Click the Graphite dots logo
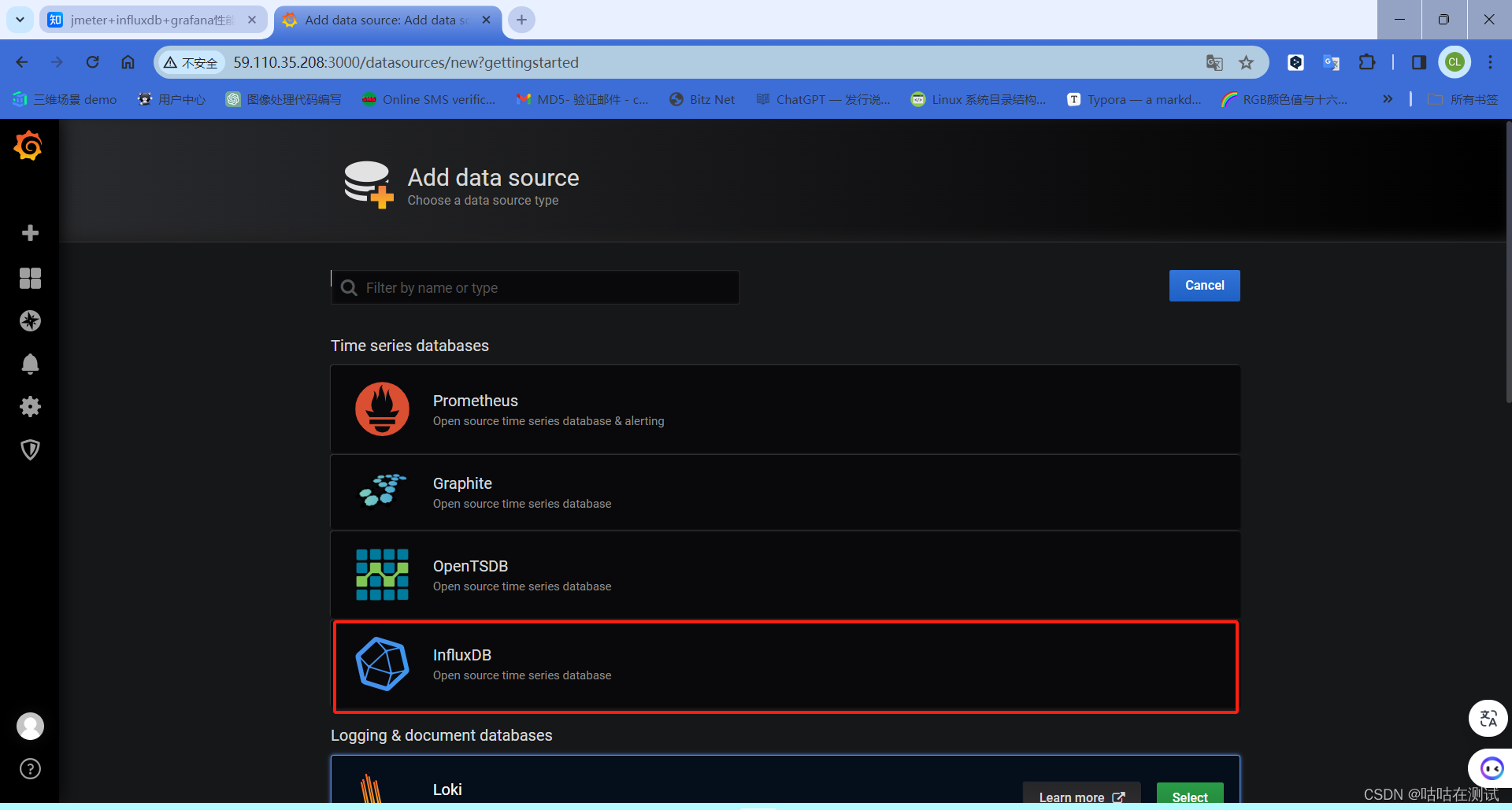Image resolution: width=1512 pixels, height=810 pixels. point(382,490)
